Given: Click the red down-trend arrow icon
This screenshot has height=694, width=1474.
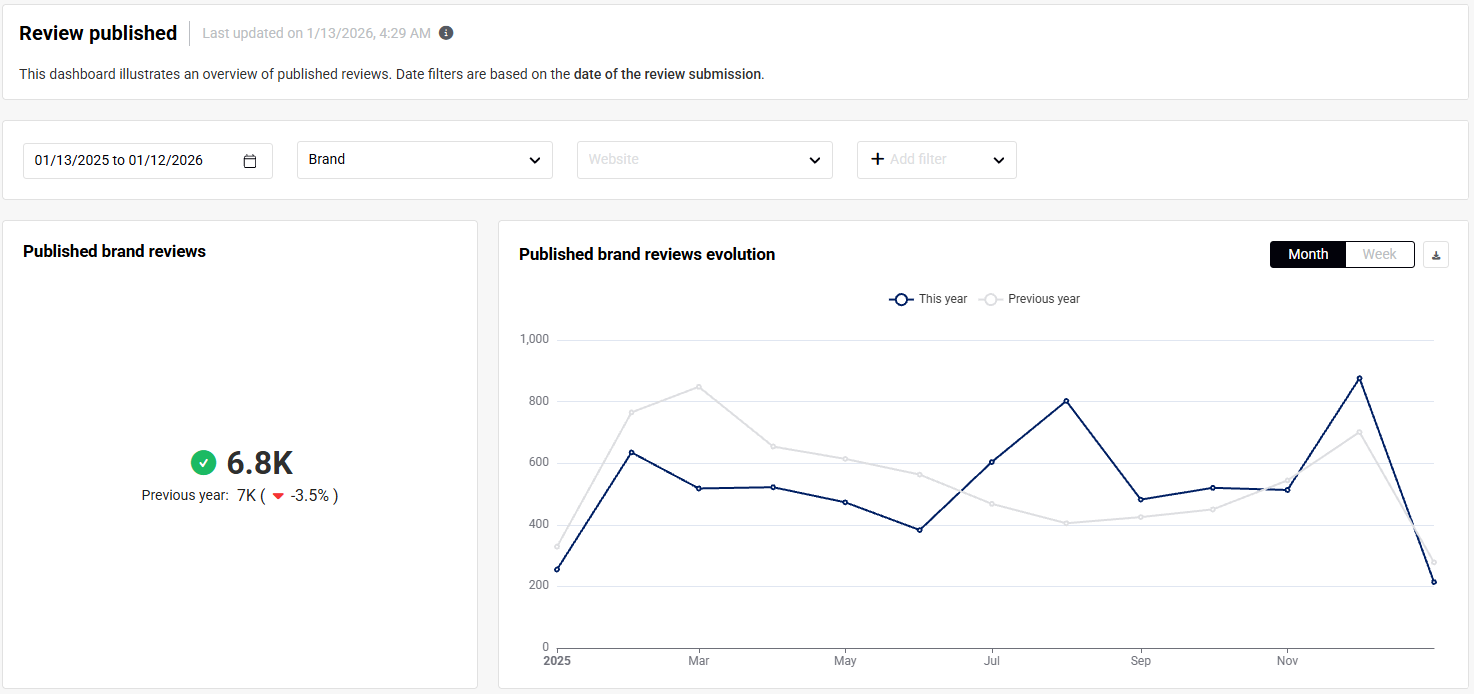Looking at the screenshot, I should 278,496.
